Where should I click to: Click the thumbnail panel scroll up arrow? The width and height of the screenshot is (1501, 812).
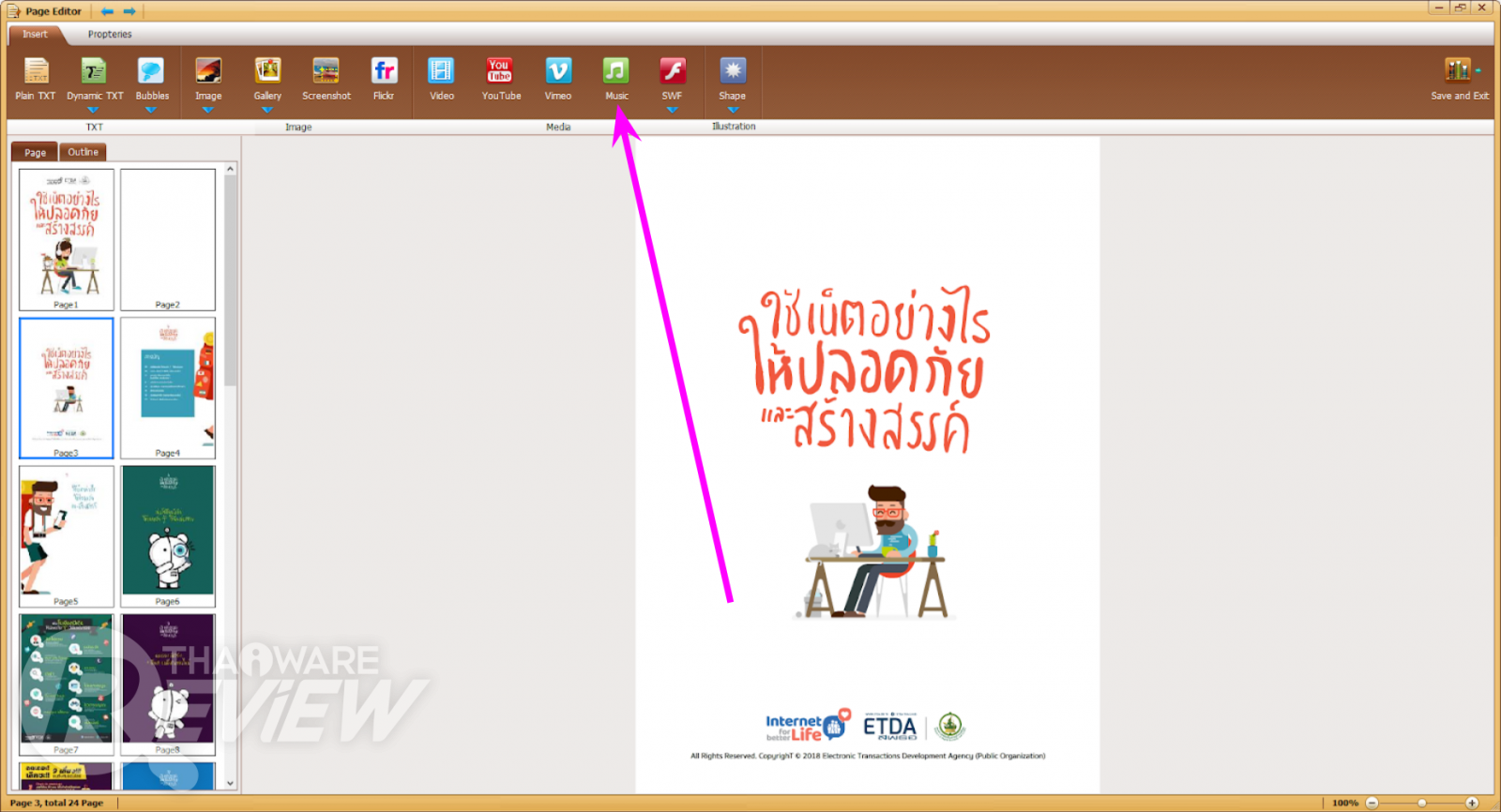(231, 169)
